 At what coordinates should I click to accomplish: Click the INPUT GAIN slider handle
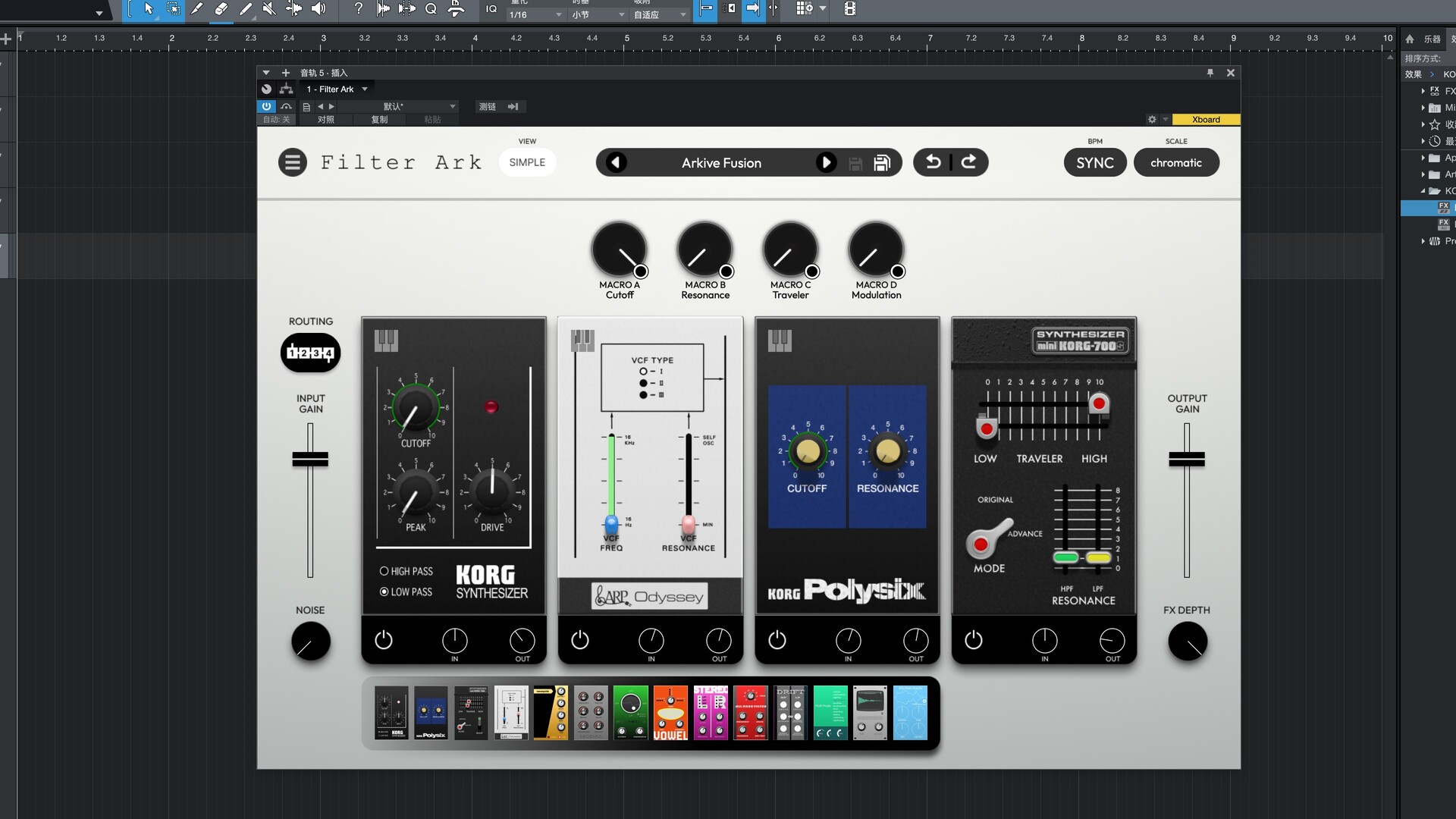(310, 459)
